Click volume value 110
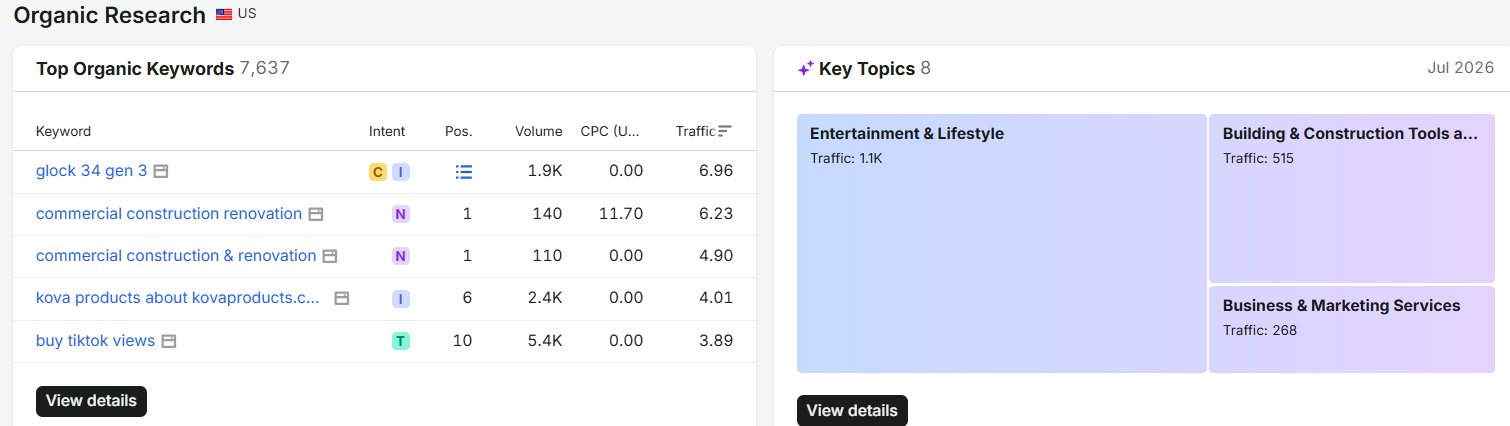1510x426 pixels. click(x=547, y=256)
